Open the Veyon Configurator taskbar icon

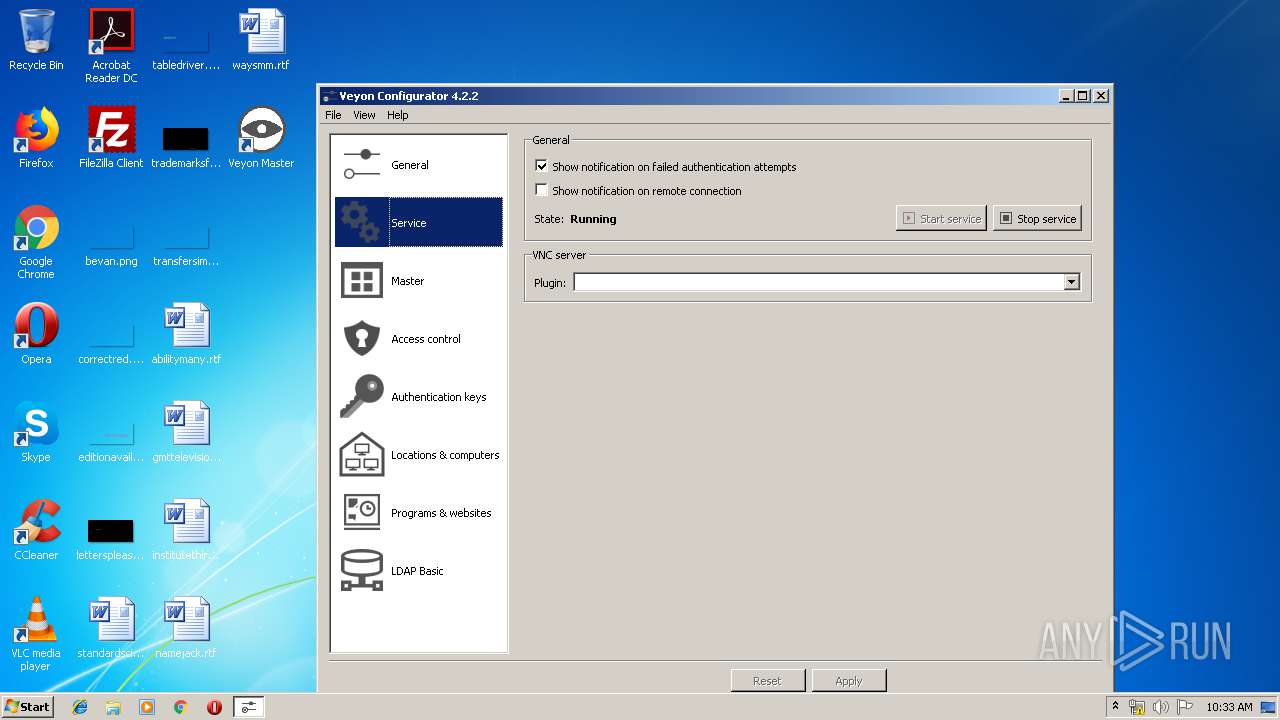(x=248, y=707)
